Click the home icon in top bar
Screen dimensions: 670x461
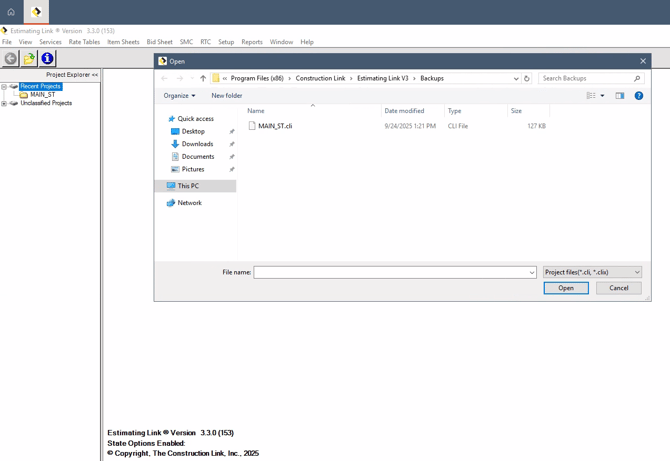[x=11, y=12]
